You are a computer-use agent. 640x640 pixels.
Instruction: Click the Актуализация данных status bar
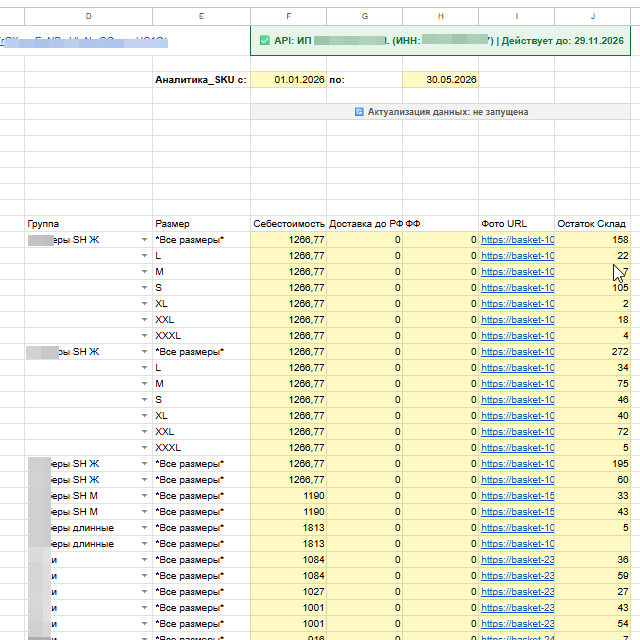pos(440,112)
